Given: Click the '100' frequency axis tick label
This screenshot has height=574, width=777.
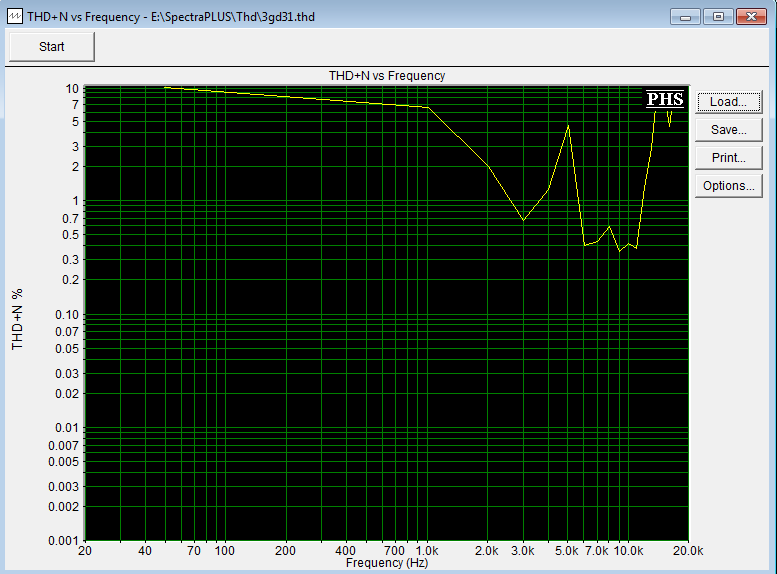Looking at the screenshot, I should coord(224,551).
